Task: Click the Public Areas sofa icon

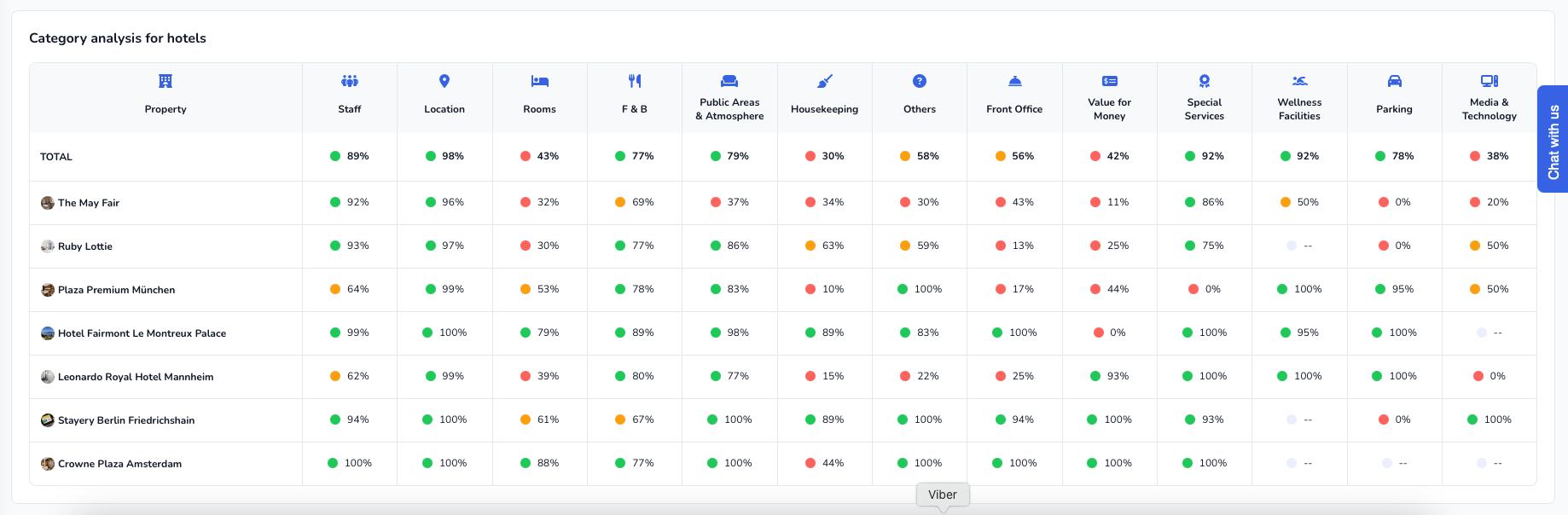Action: pos(729,81)
